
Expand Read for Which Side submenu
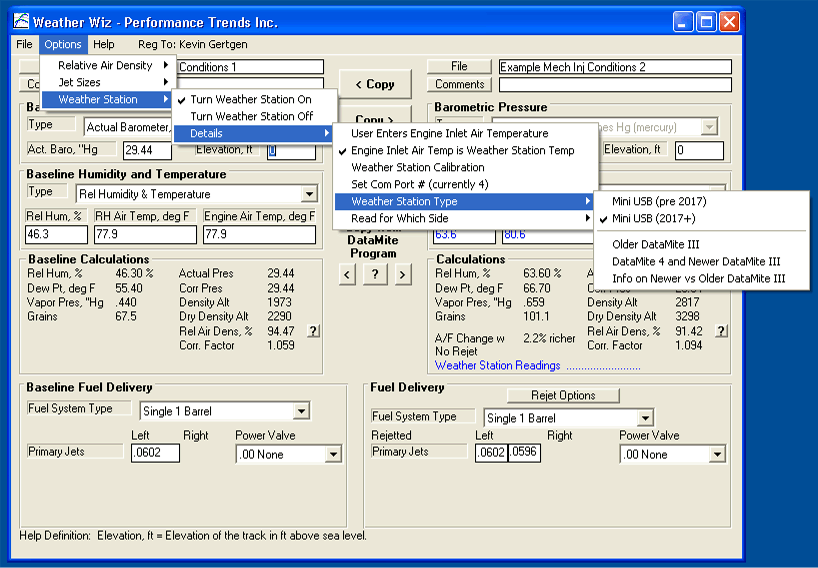click(x=465, y=219)
